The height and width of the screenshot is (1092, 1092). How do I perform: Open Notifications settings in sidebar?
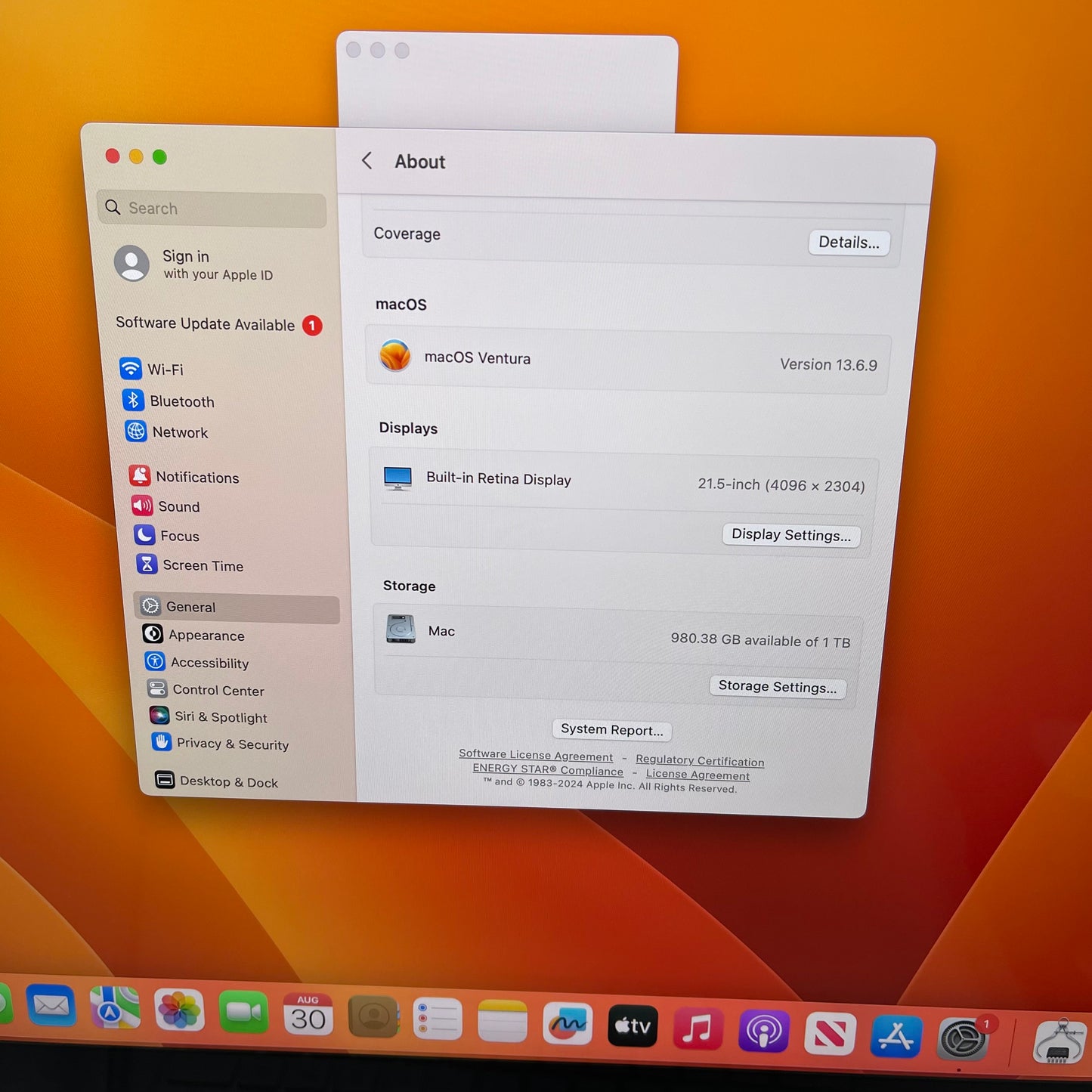[x=184, y=477]
